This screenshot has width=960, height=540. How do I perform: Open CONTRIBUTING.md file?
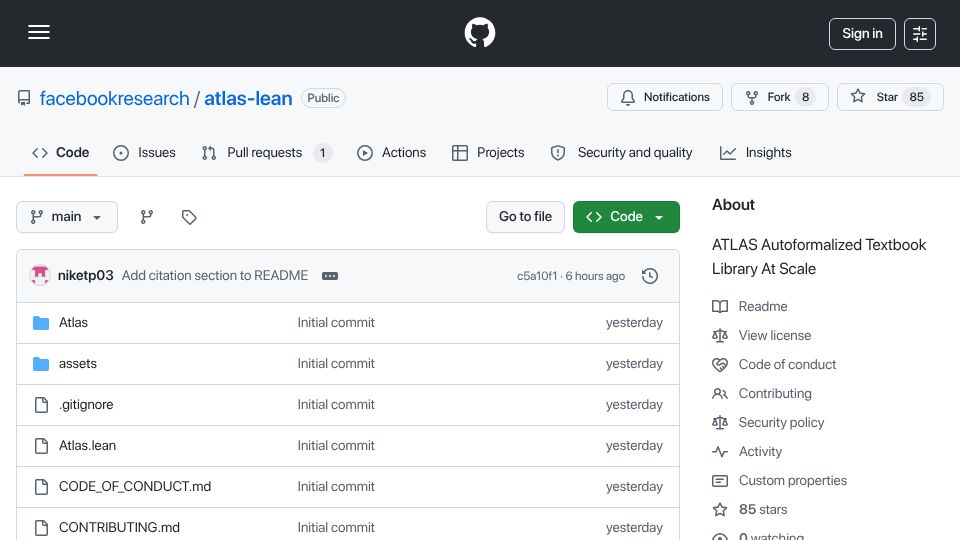119,528
